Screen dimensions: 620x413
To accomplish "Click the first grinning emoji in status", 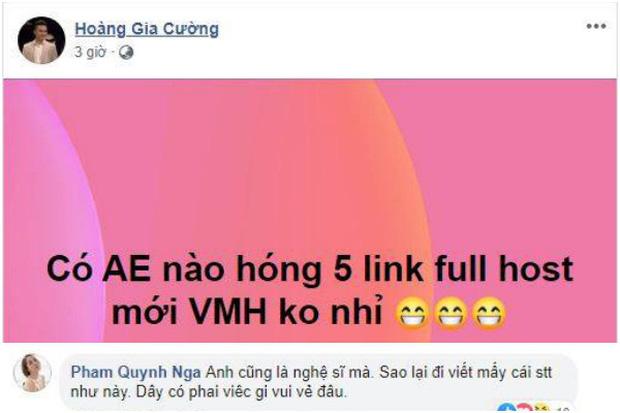I will [x=412, y=313].
